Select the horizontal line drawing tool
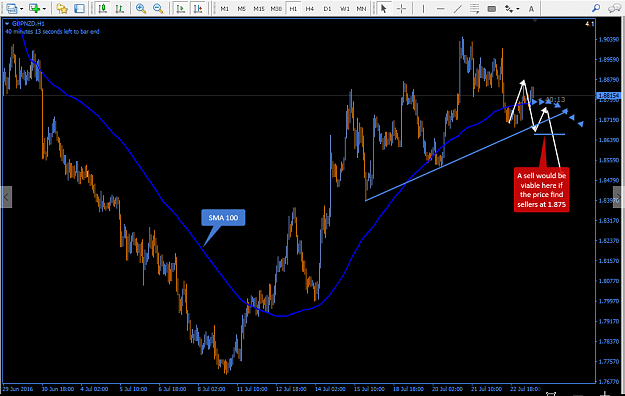Screen dimensions: 625x396 click(x=440, y=8)
